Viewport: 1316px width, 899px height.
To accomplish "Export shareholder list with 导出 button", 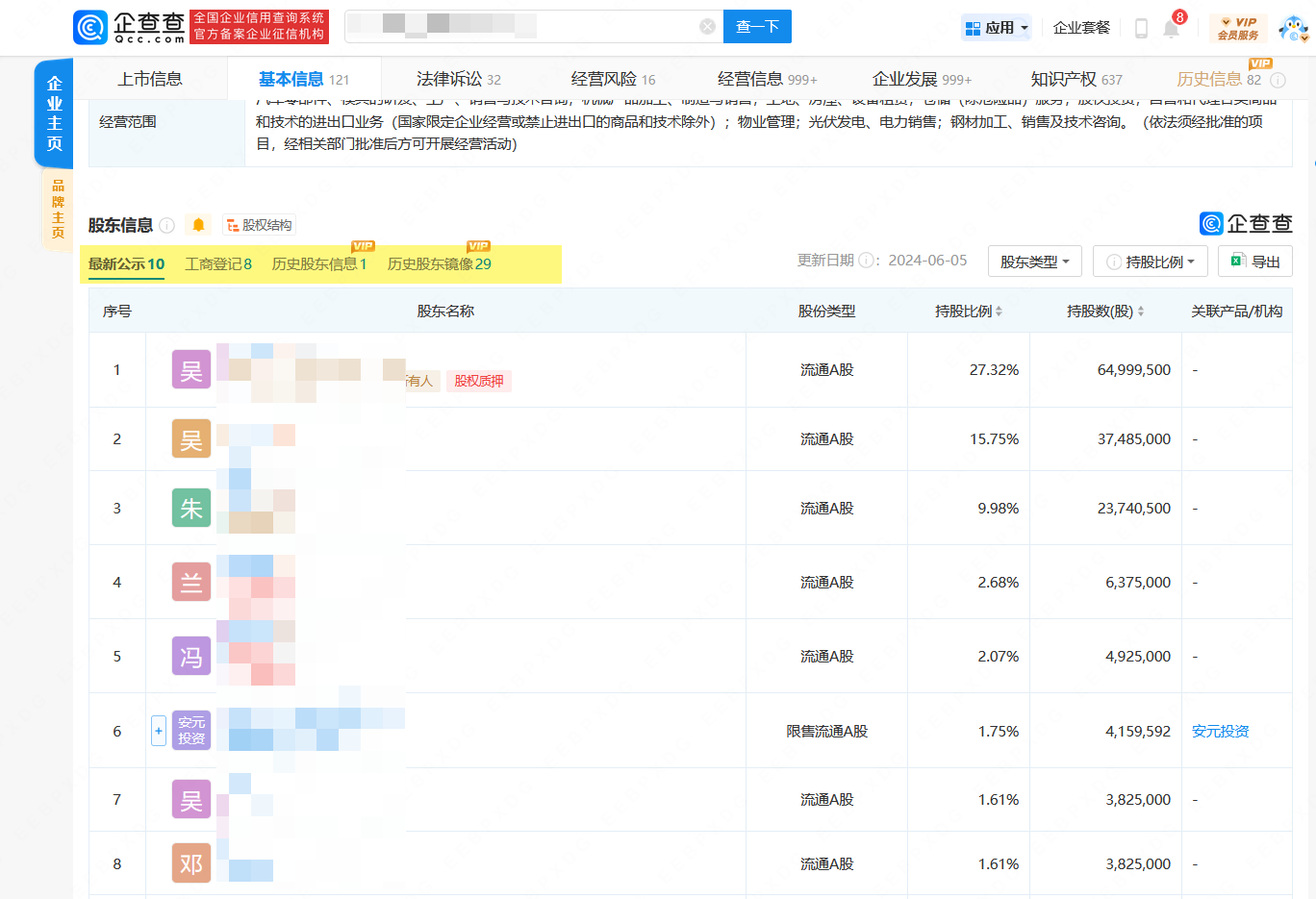I will [1254, 262].
